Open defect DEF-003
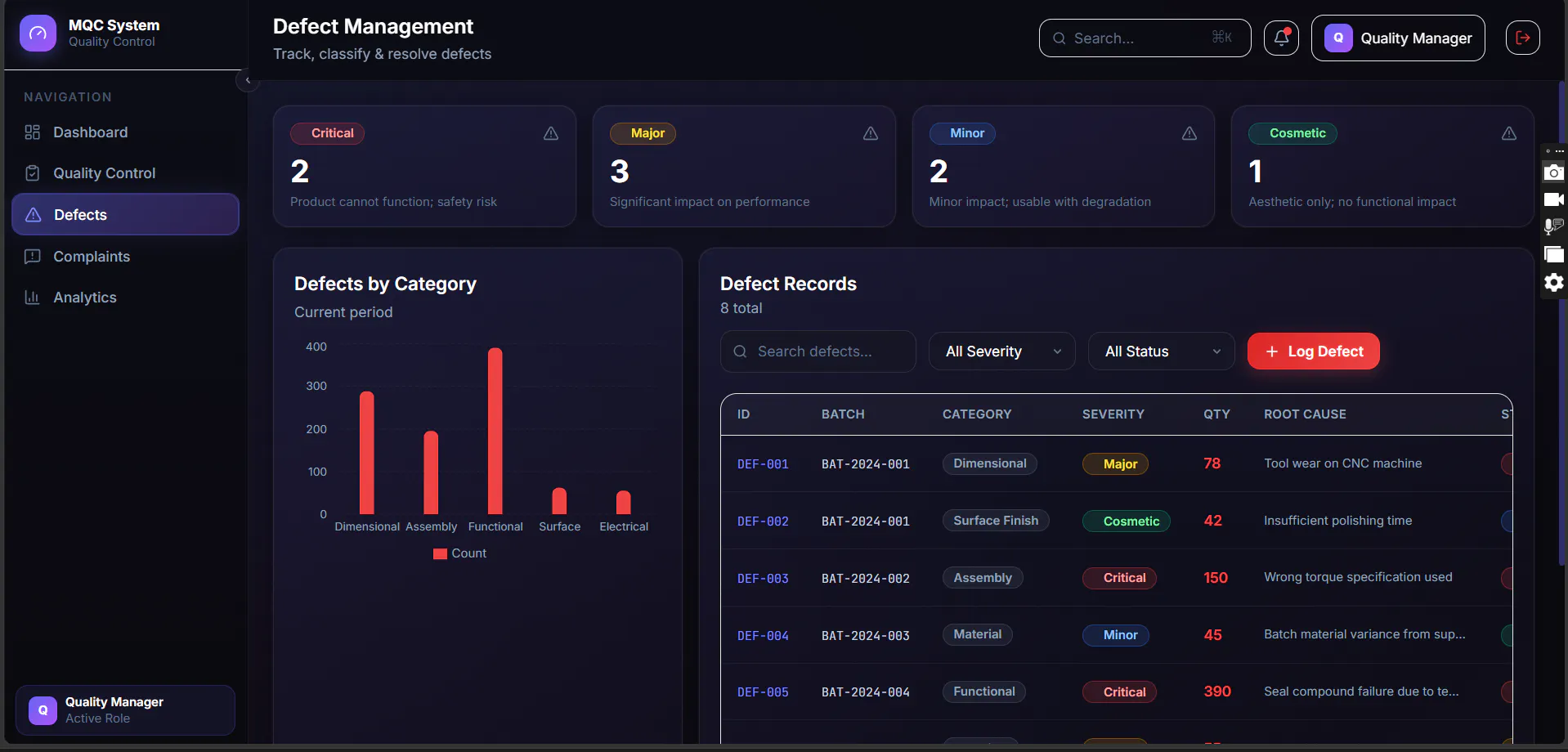Screen dimensions: 1568x752 [763, 579]
